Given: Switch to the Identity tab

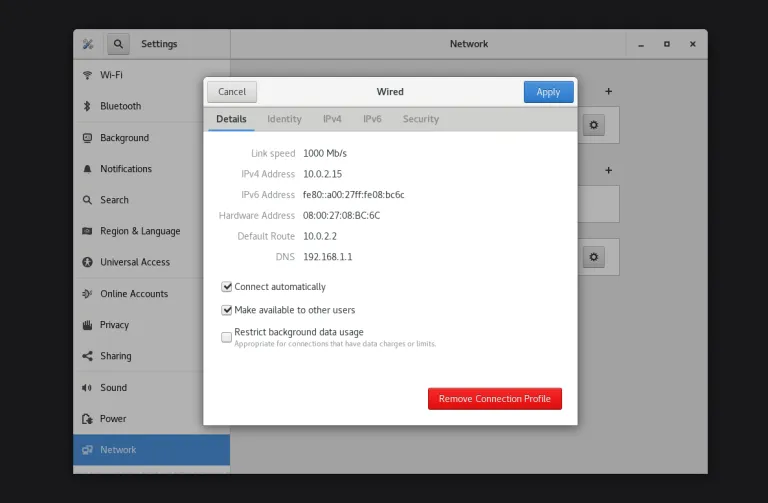Looking at the screenshot, I should 284,119.
